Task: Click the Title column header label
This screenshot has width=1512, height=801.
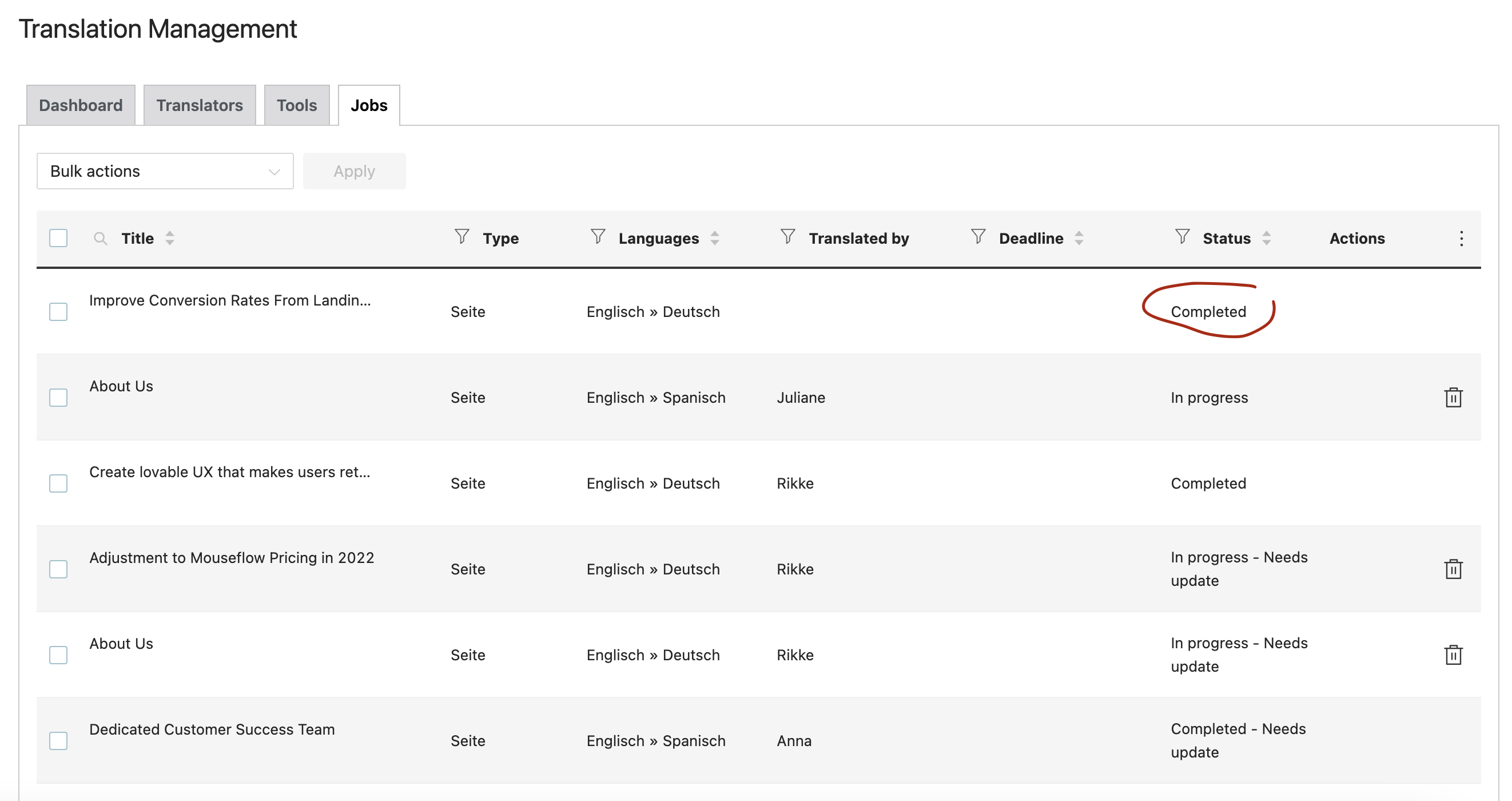Action: 137,238
